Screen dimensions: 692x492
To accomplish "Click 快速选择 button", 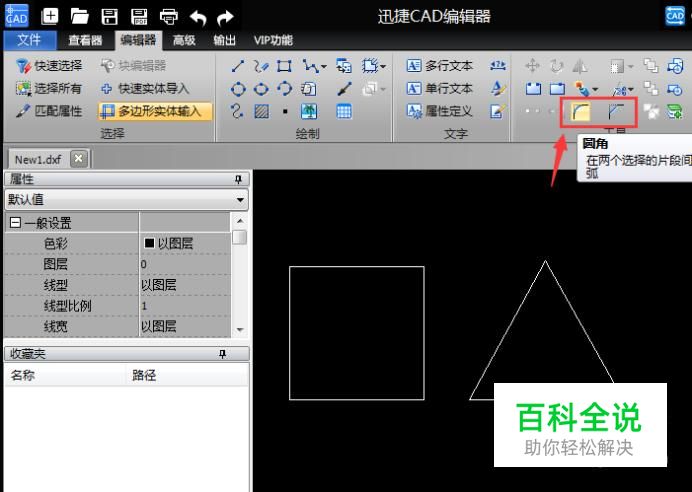I will 49,66.
